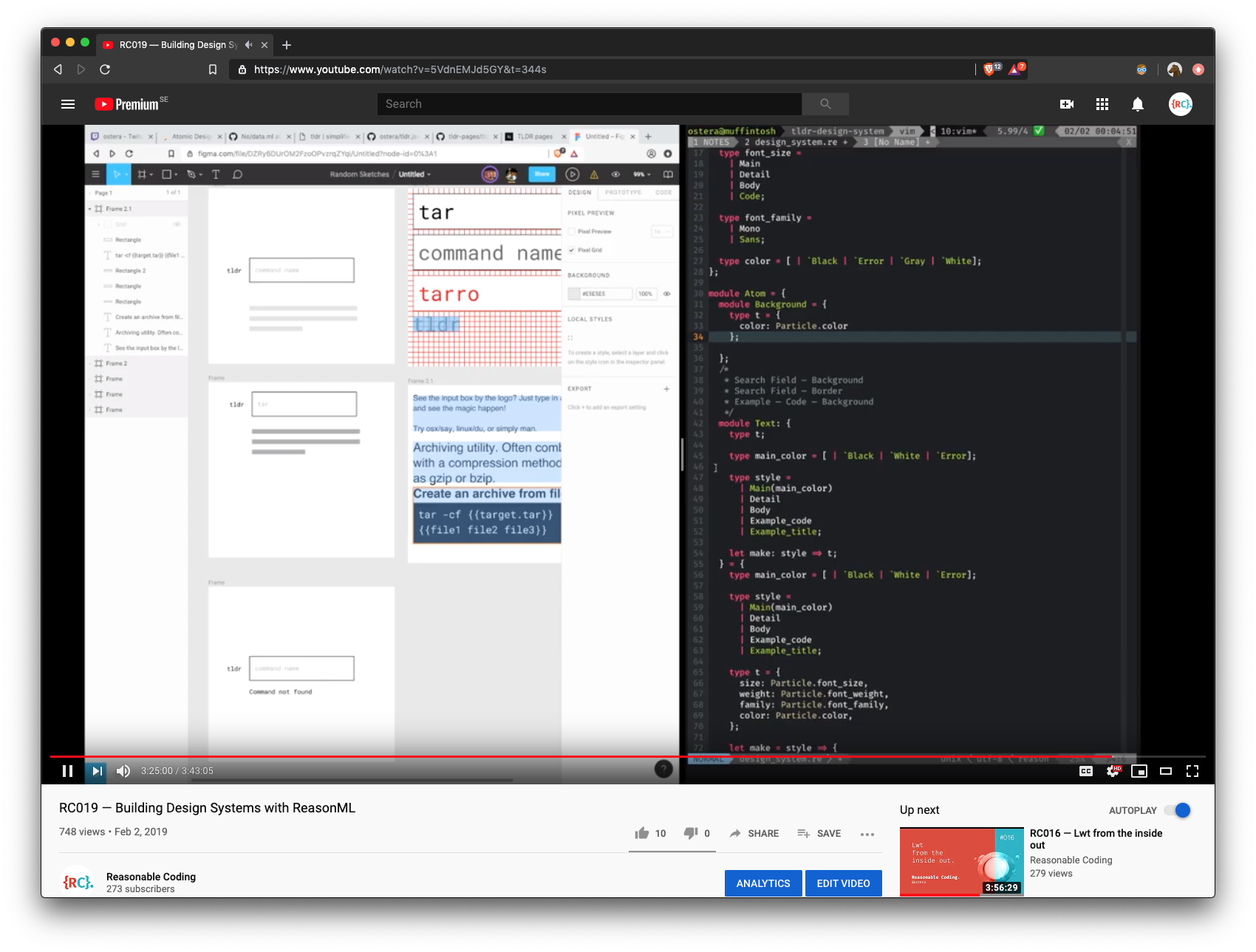Screen dimensions: 1256x952
Task: Open the video quality settings gear
Action: click(1113, 770)
